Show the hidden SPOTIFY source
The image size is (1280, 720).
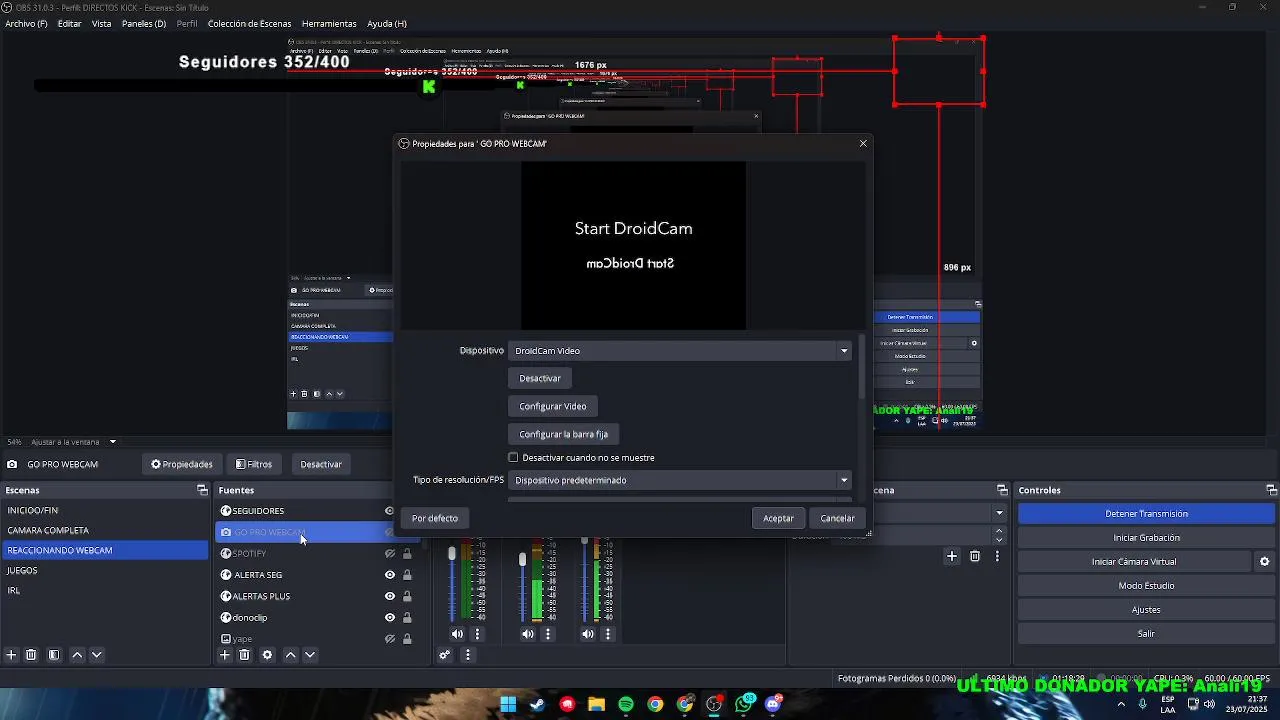(x=390, y=554)
